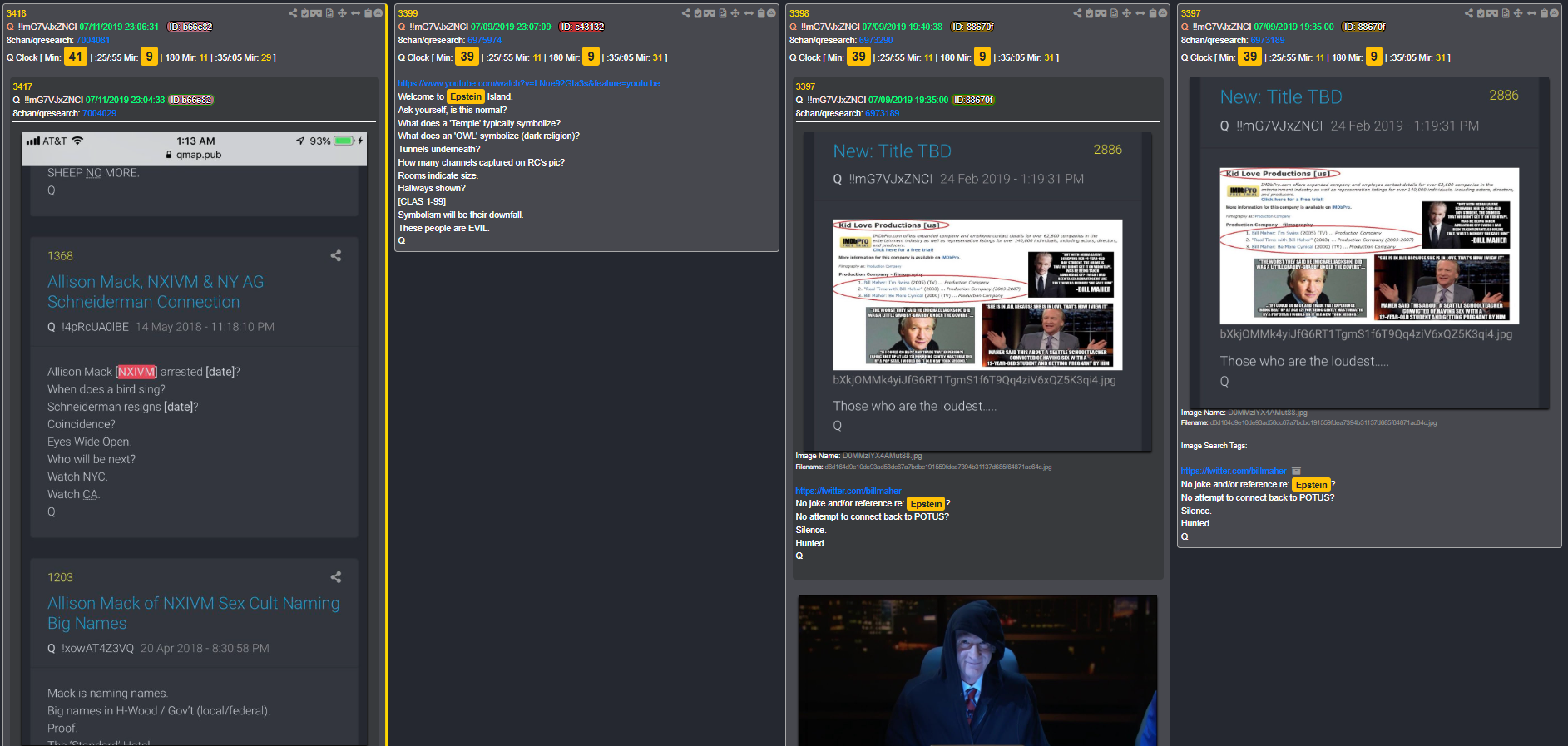Click the document image icon on post 3399
The width and height of the screenshot is (1568, 746).
coord(722,13)
